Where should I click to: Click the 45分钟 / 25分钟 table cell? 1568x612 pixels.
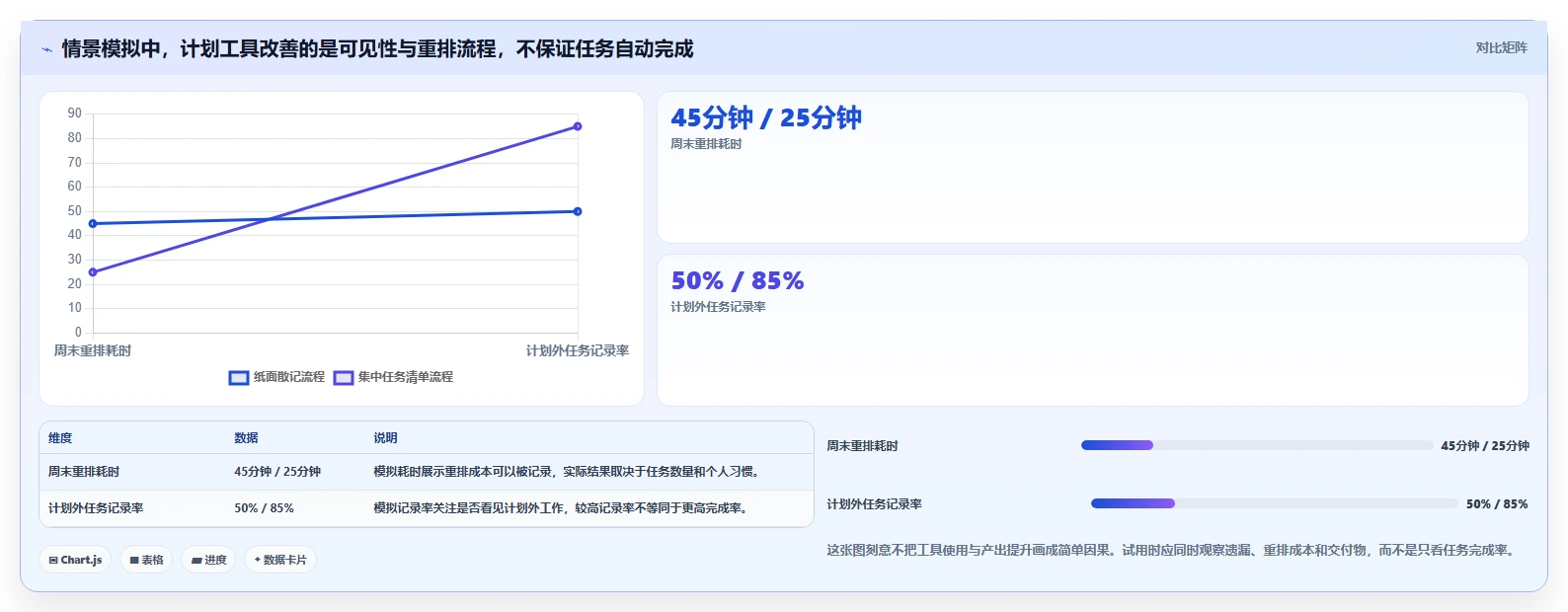pos(277,472)
